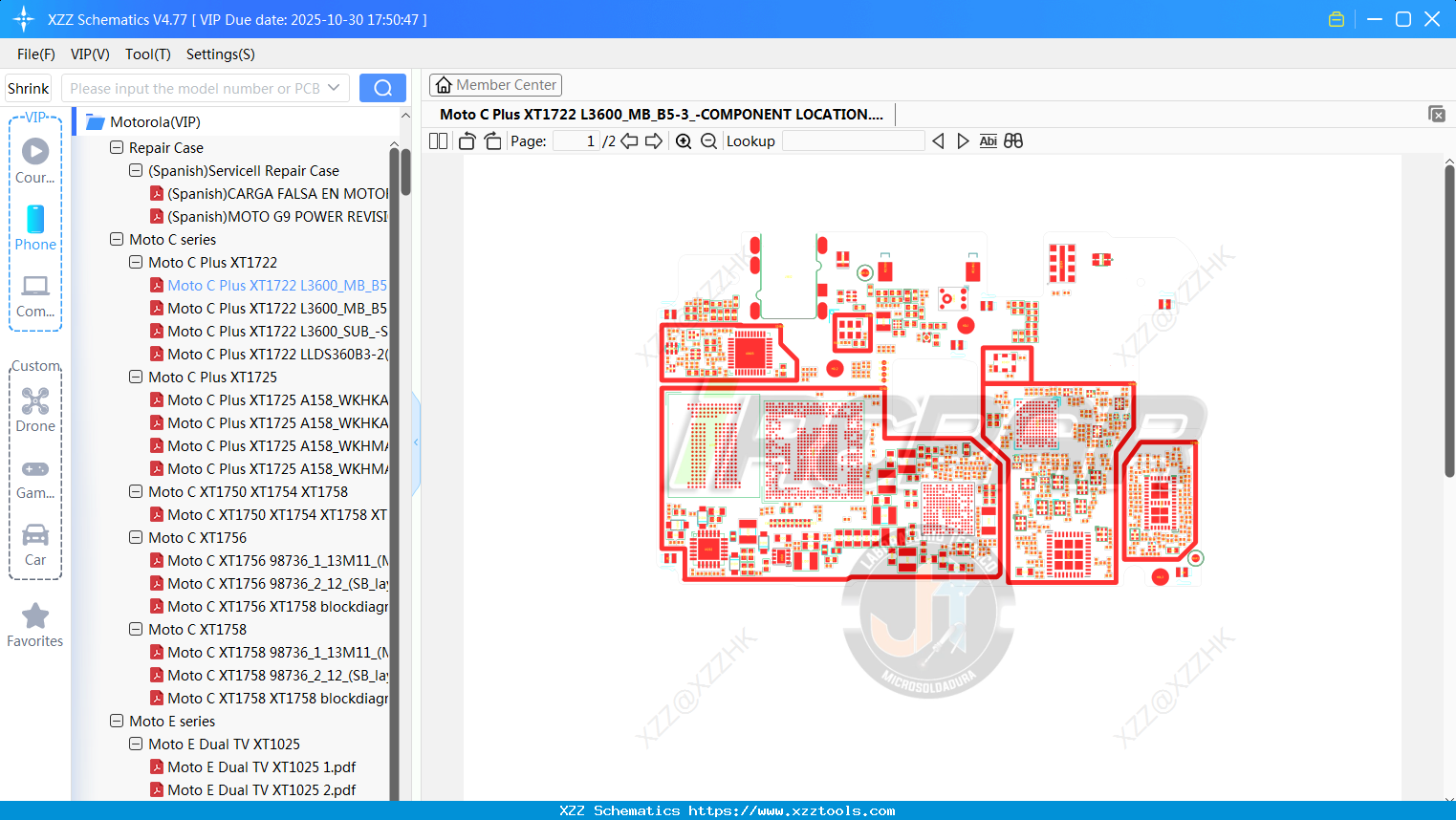Click the Member Center button
The height and width of the screenshot is (820, 1456).
[x=495, y=84]
